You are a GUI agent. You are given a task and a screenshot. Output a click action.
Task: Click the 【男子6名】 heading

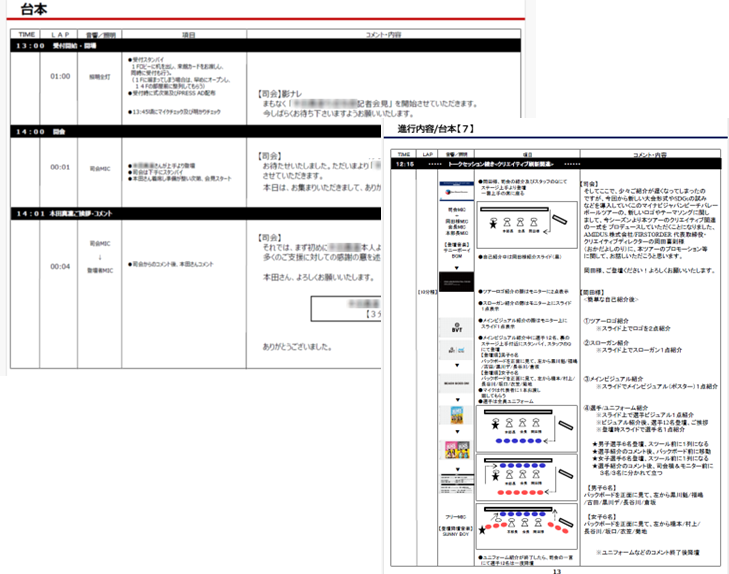point(602,488)
